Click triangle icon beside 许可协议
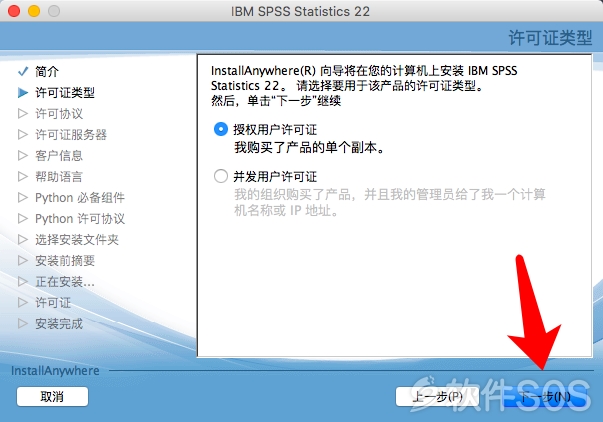 coord(23,113)
